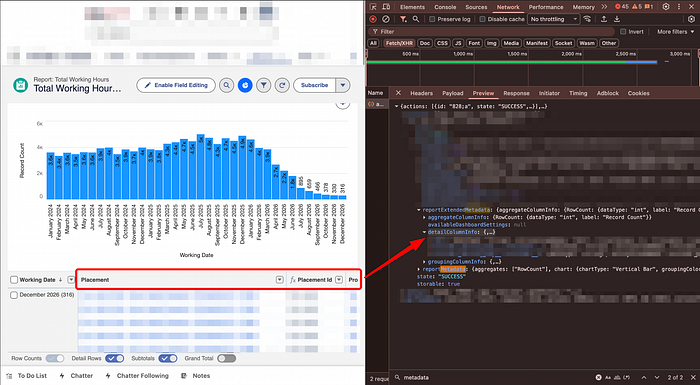Click the red record network log button

[x=373, y=19]
